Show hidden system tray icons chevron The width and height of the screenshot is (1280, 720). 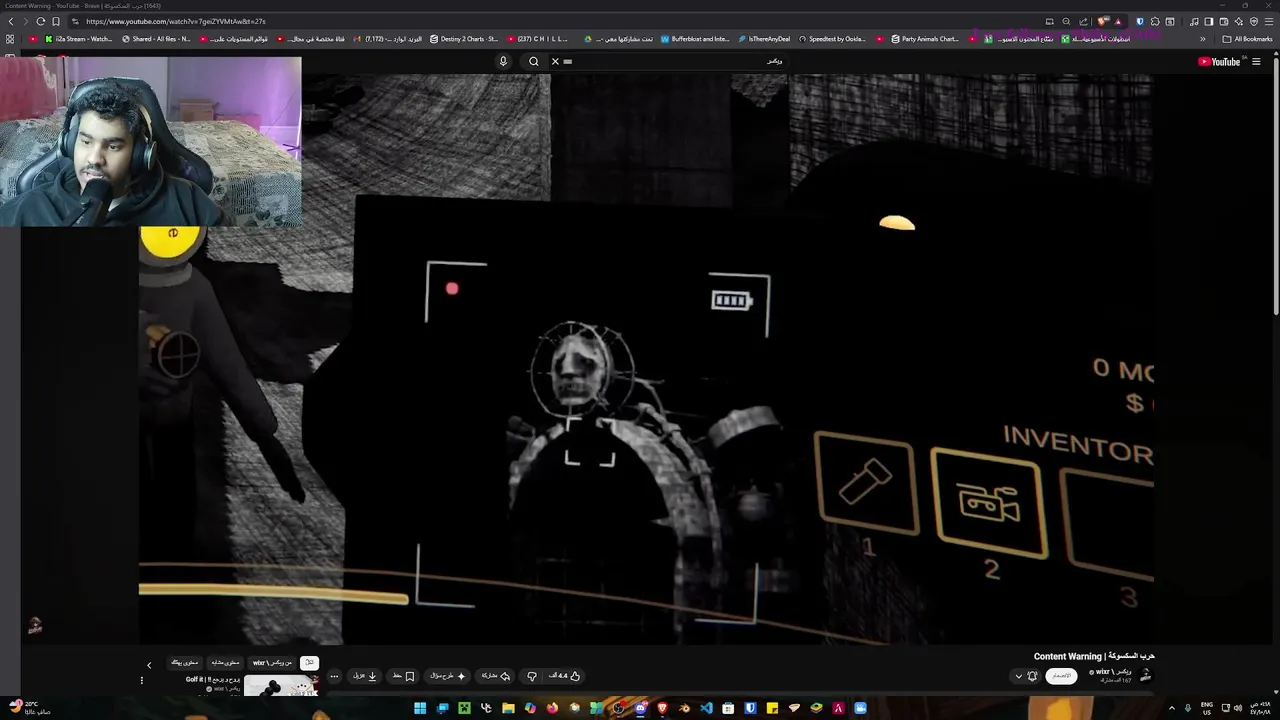tap(1172, 708)
